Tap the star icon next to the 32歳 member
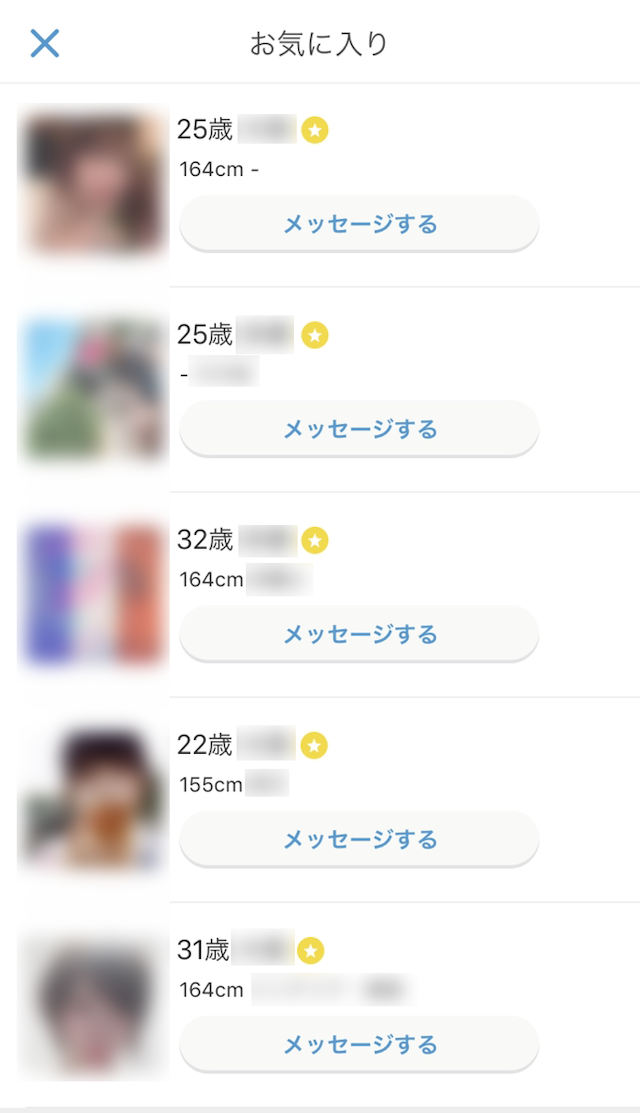 pyautogui.click(x=317, y=541)
